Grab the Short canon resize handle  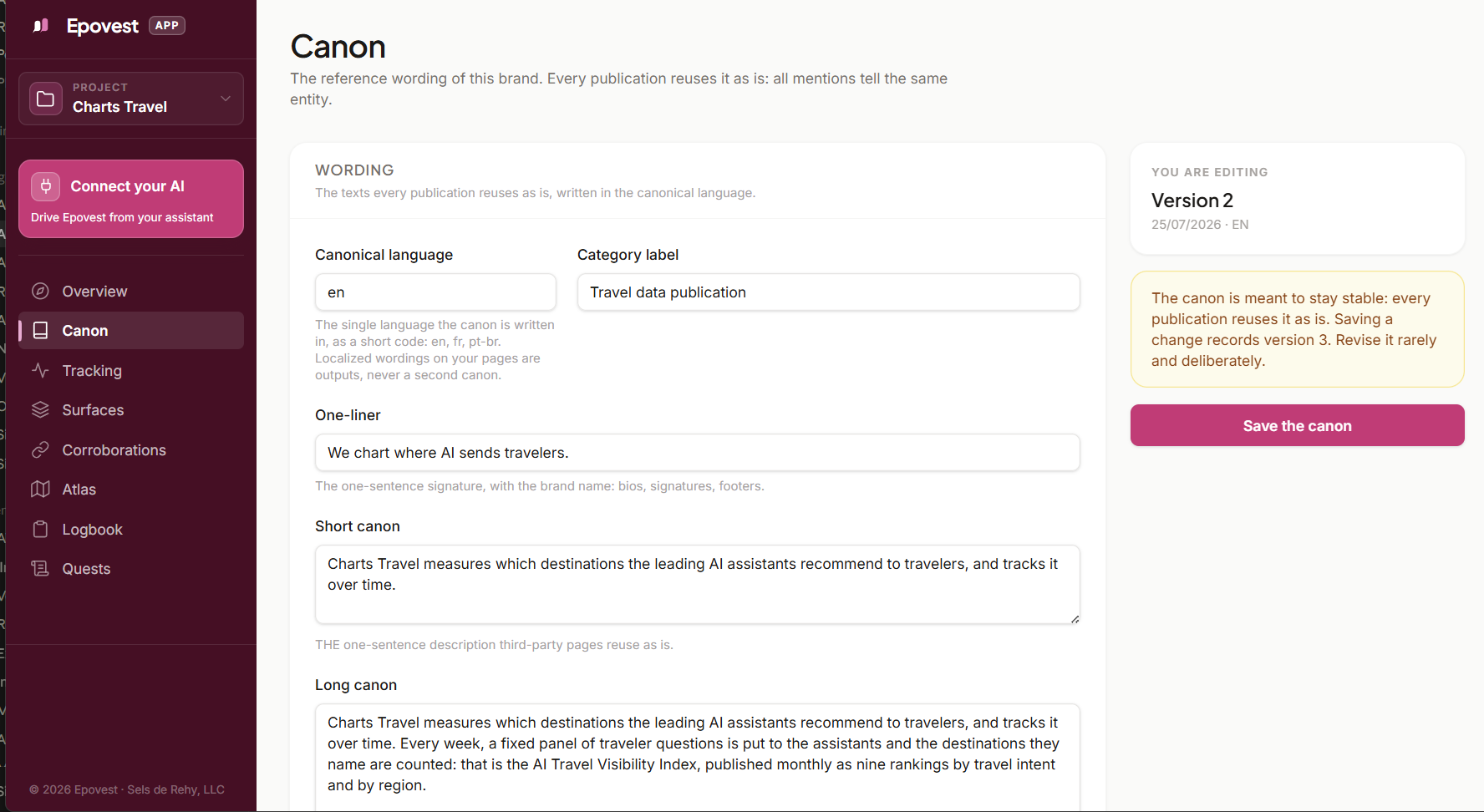tap(1075, 619)
